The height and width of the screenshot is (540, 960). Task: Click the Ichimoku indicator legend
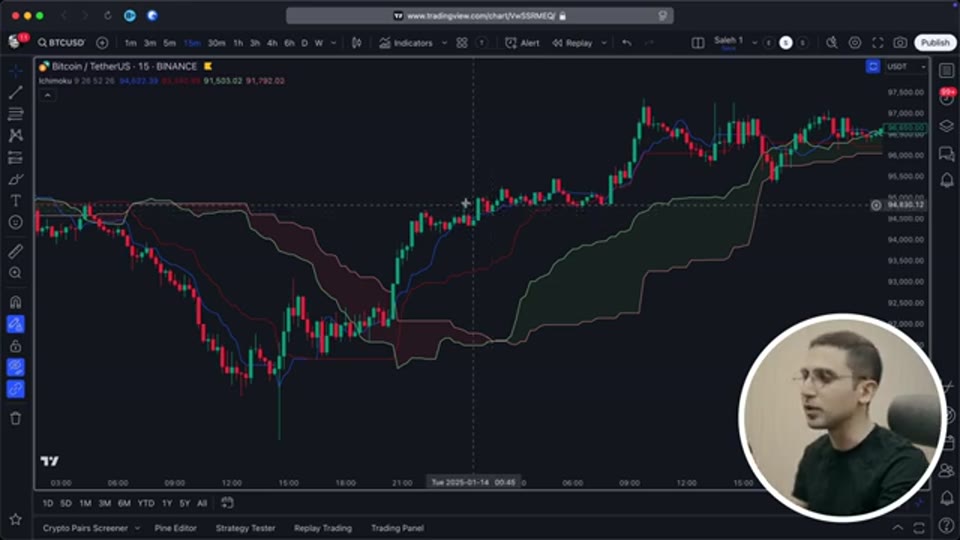pos(55,81)
